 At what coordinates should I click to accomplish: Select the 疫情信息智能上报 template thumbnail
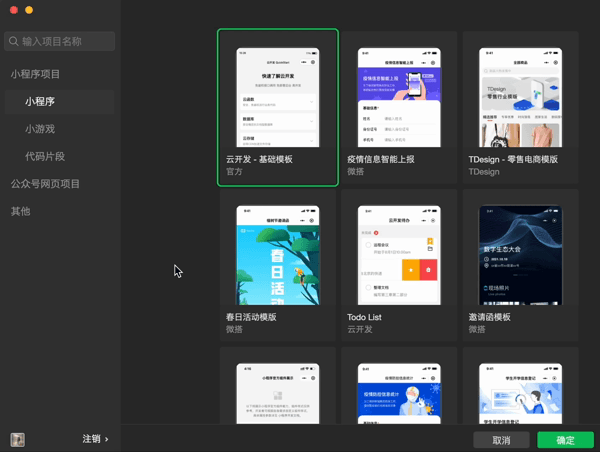(x=399, y=97)
